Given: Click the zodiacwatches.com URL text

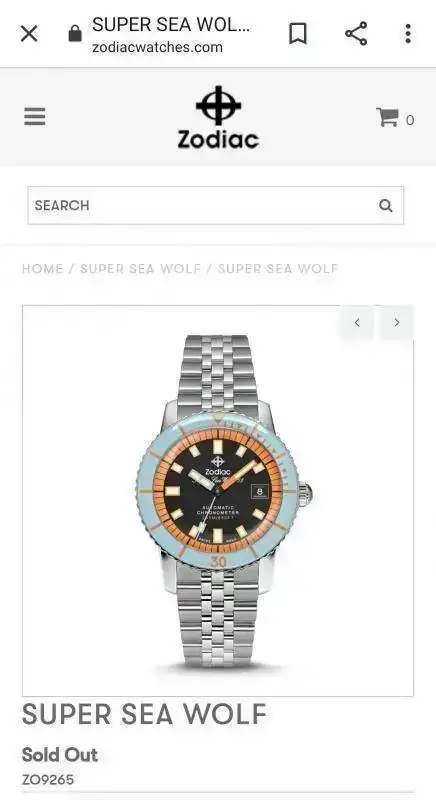Looking at the screenshot, I should click(x=158, y=47).
